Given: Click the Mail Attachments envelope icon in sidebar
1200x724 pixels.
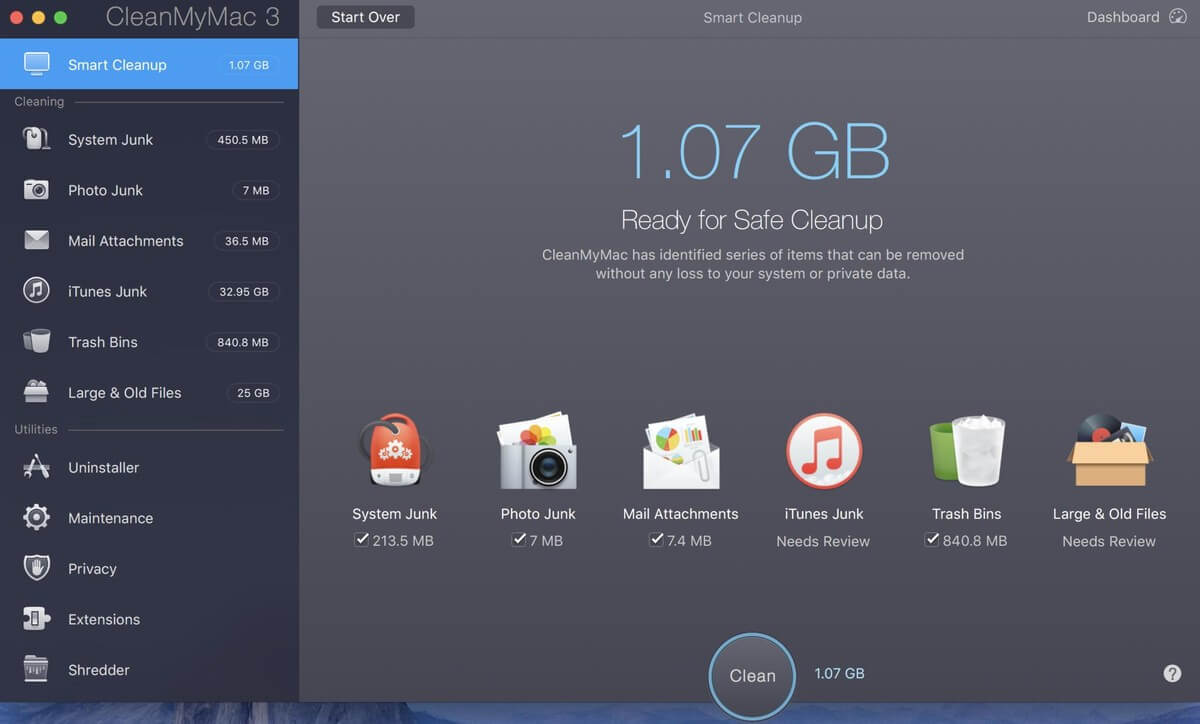Looking at the screenshot, I should [x=37, y=241].
